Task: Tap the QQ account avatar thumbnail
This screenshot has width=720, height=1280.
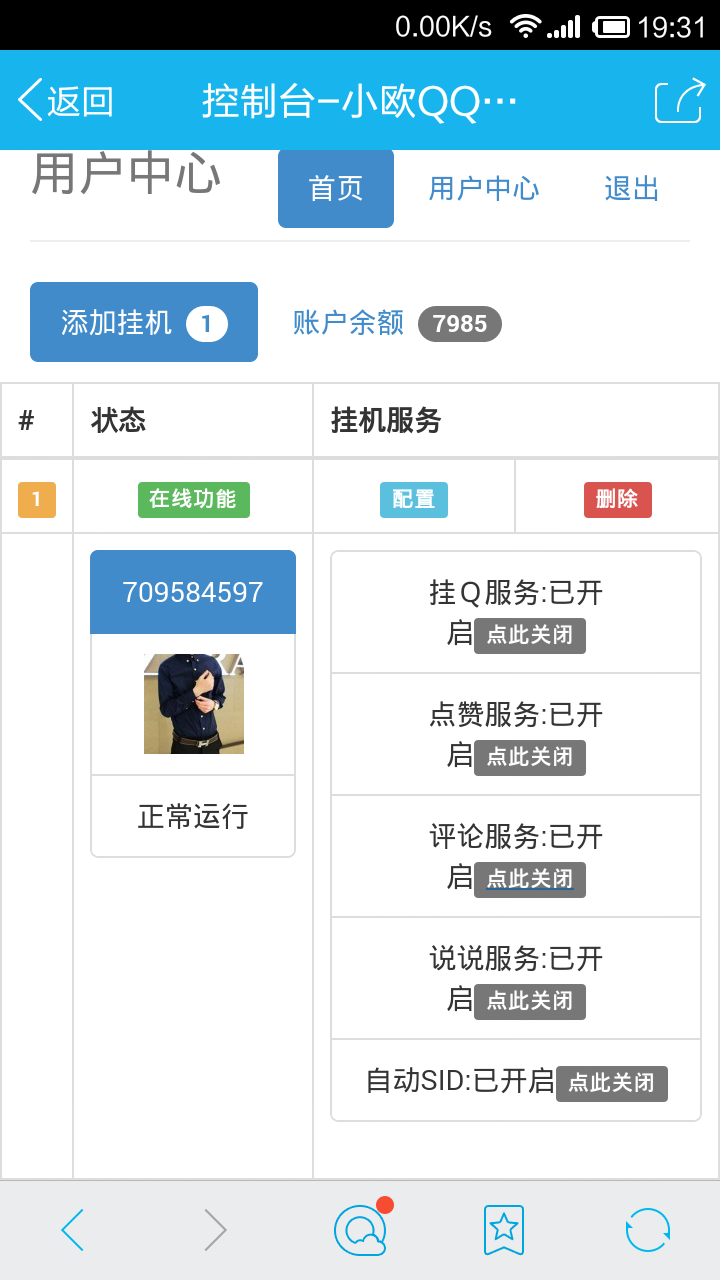Action: [193, 704]
